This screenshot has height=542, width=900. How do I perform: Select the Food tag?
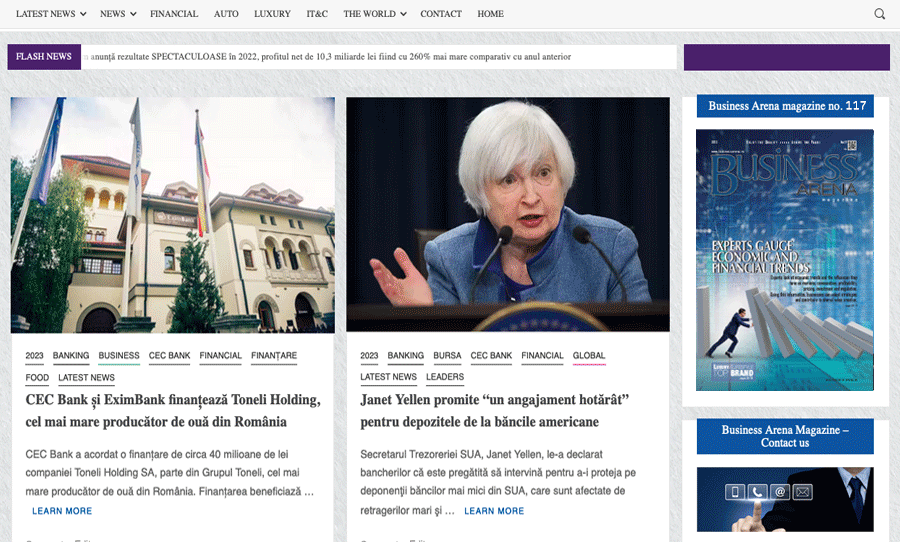[x=37, y=378]
